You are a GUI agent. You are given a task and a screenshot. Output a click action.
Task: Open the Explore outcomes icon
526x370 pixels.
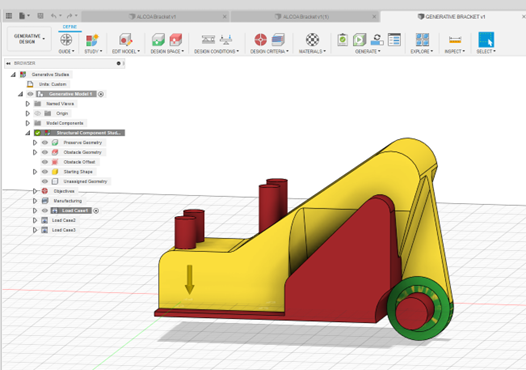click(422, 40)
